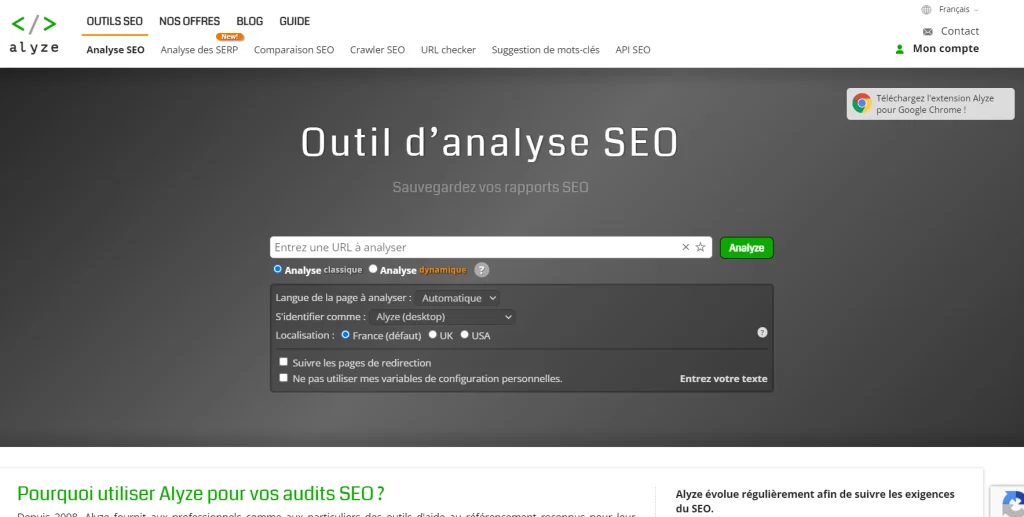Click Alyze évolue régulièrement text

pyautogui.click(x=815, y=501)
